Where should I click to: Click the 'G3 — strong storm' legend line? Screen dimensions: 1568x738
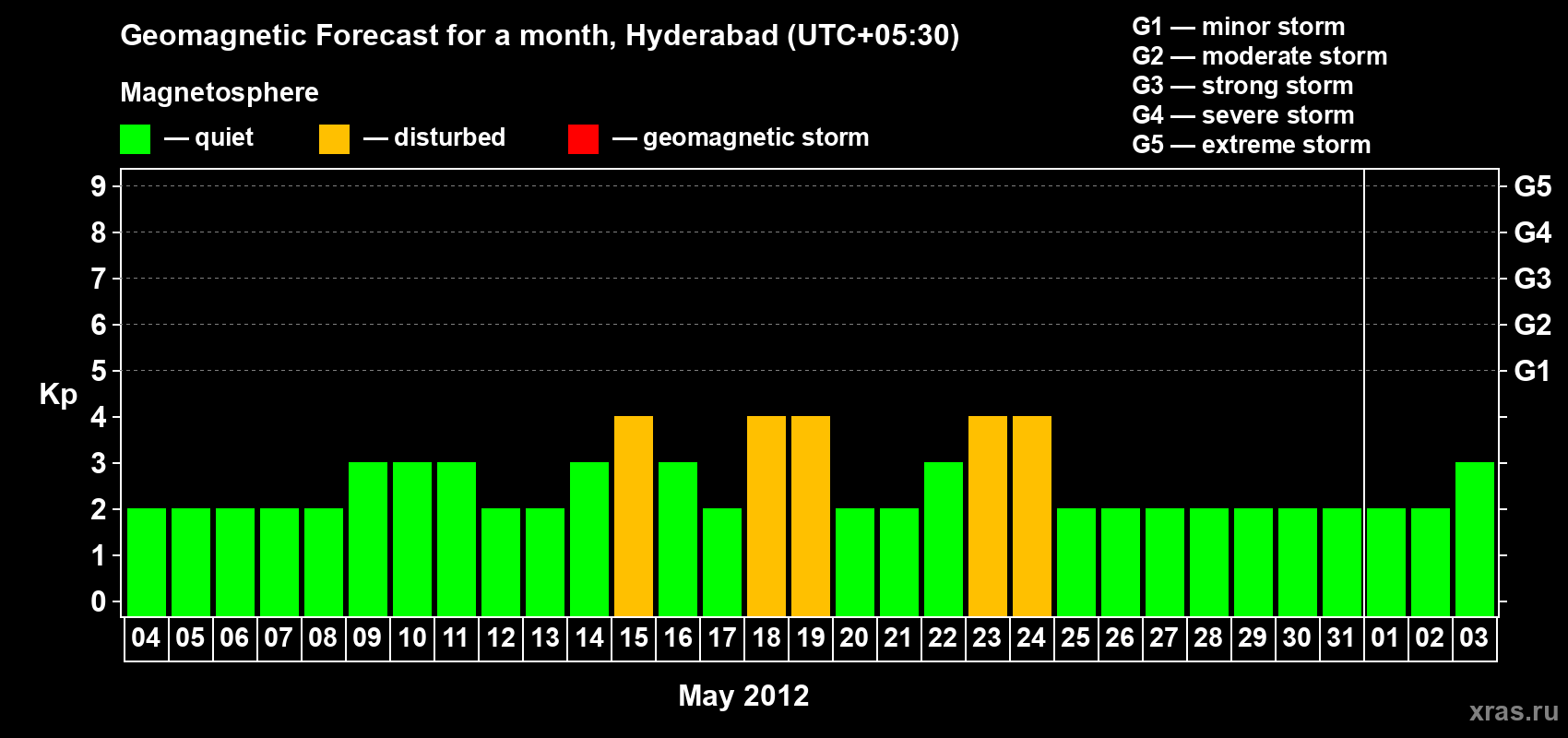(1242, 86)
